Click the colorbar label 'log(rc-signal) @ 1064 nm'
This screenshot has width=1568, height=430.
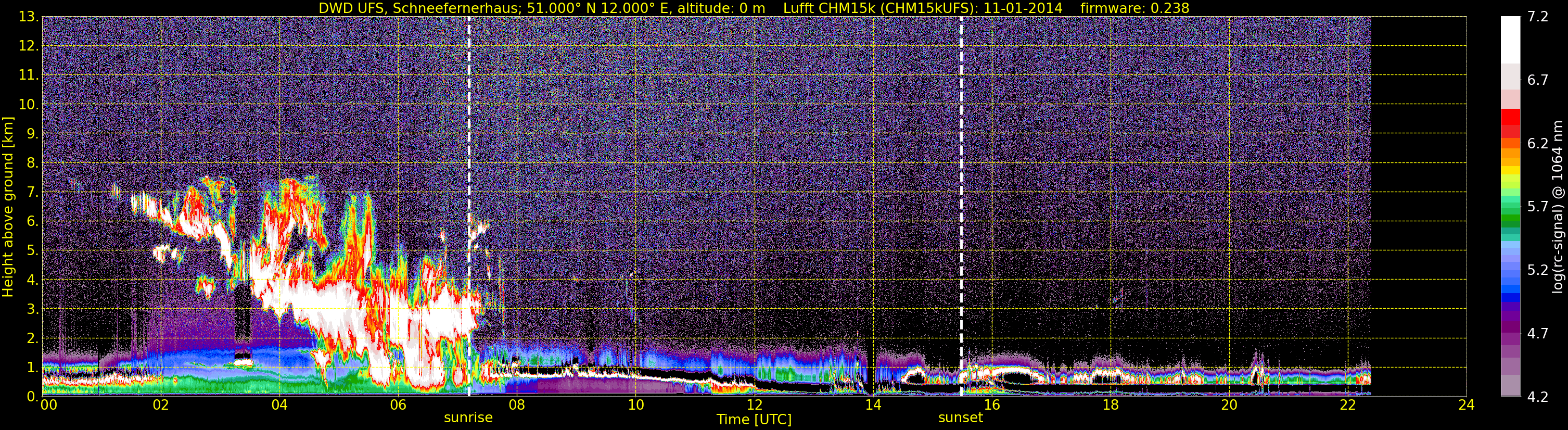coord(1557,207)
